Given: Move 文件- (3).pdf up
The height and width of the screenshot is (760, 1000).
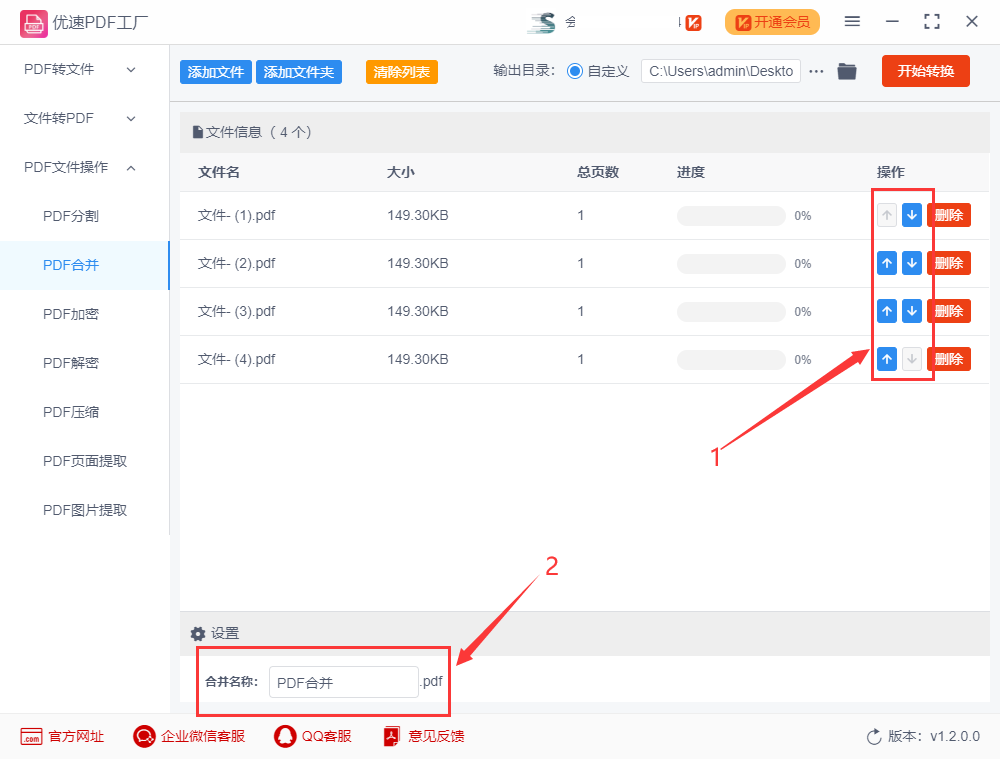Looking at the screenshot, I should (x=886, y=311).
